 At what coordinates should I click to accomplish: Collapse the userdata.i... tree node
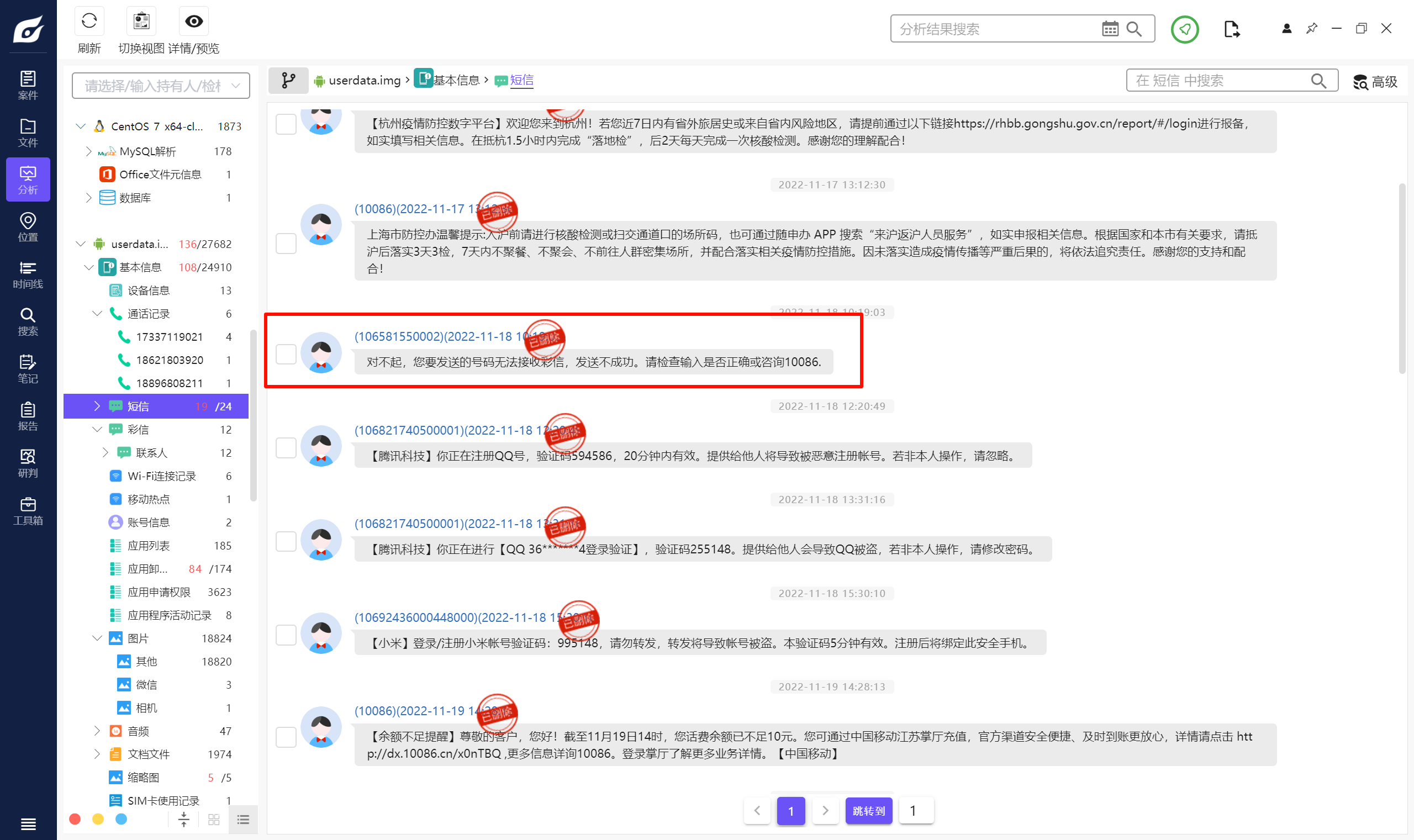81,244
